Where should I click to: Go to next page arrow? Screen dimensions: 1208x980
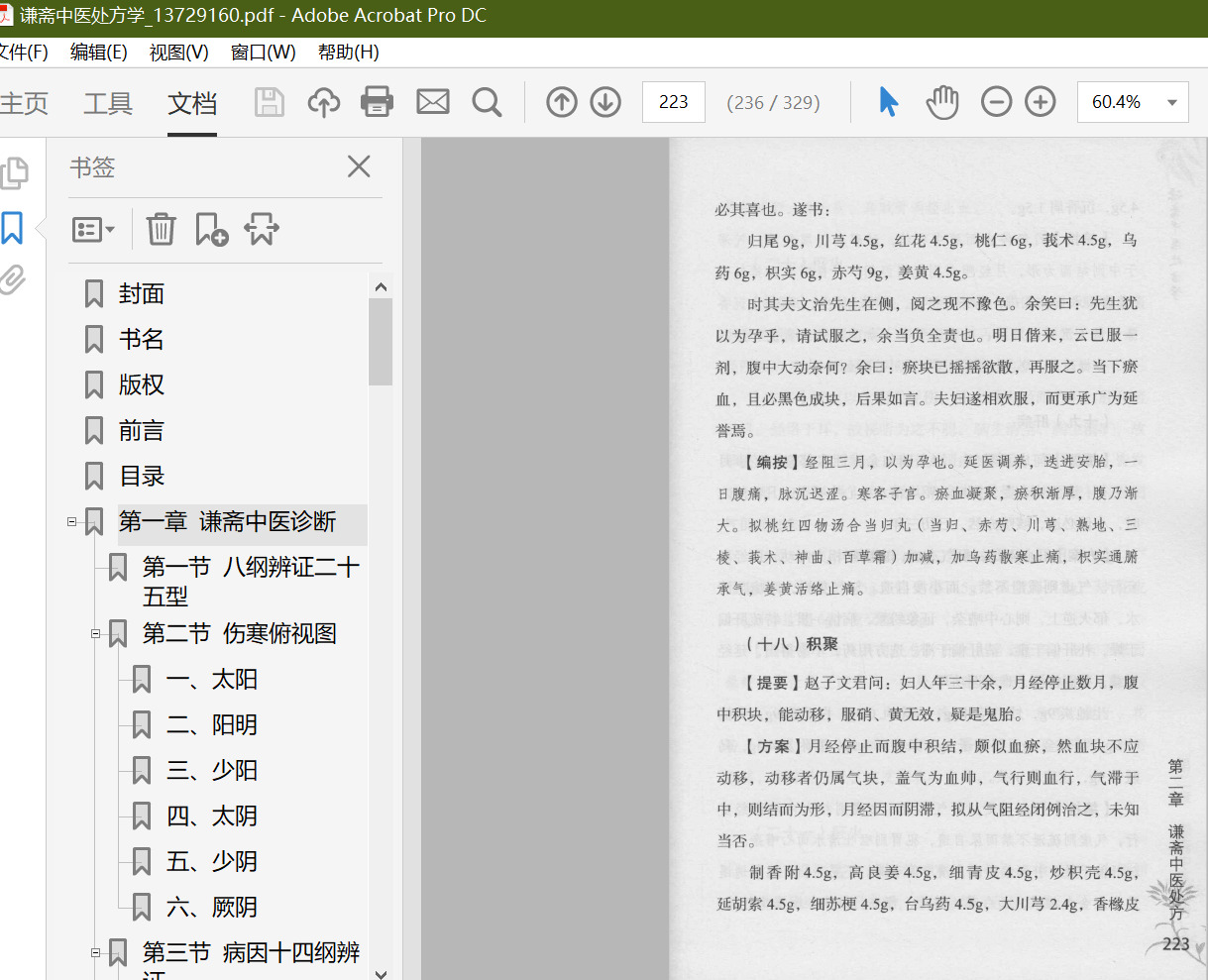click(x=605, y=102)
